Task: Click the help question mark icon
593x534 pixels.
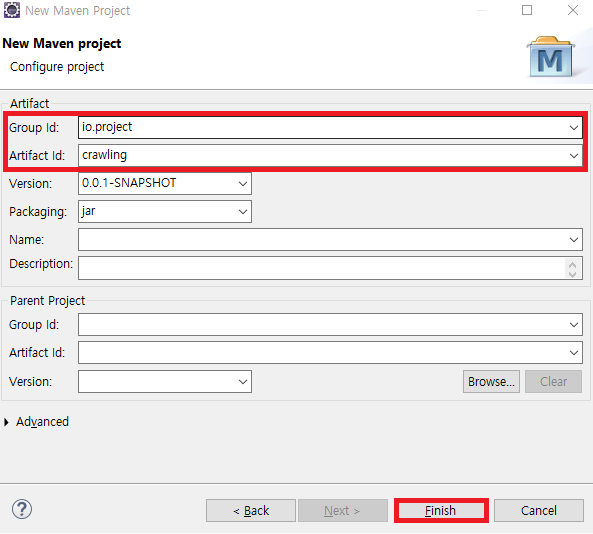Action: pos(22,509)
